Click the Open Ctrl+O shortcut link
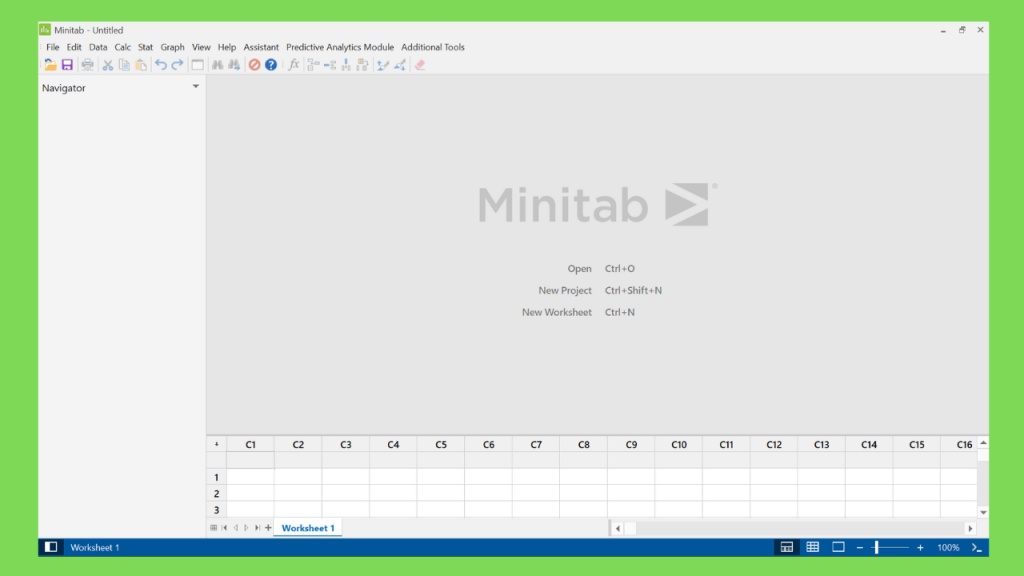Viewport: 1024px width, 576px height. coord(601,268)
